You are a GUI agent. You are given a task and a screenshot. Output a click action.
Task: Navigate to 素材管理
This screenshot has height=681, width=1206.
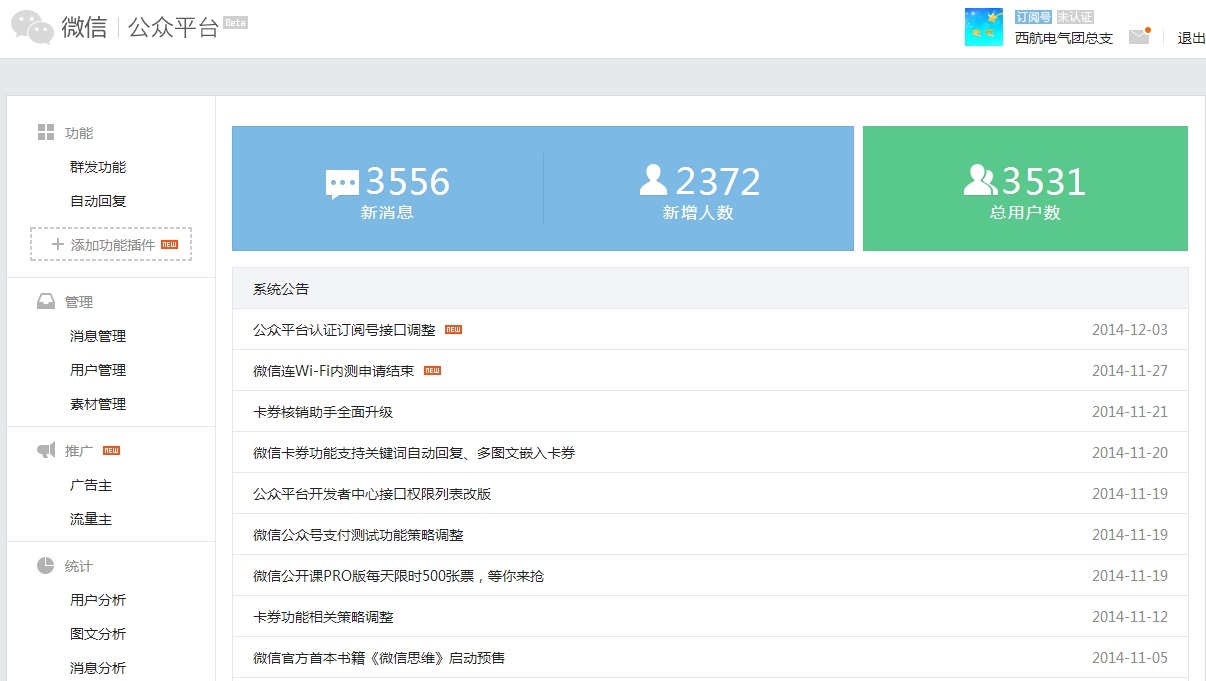click(x=98, y=404)
